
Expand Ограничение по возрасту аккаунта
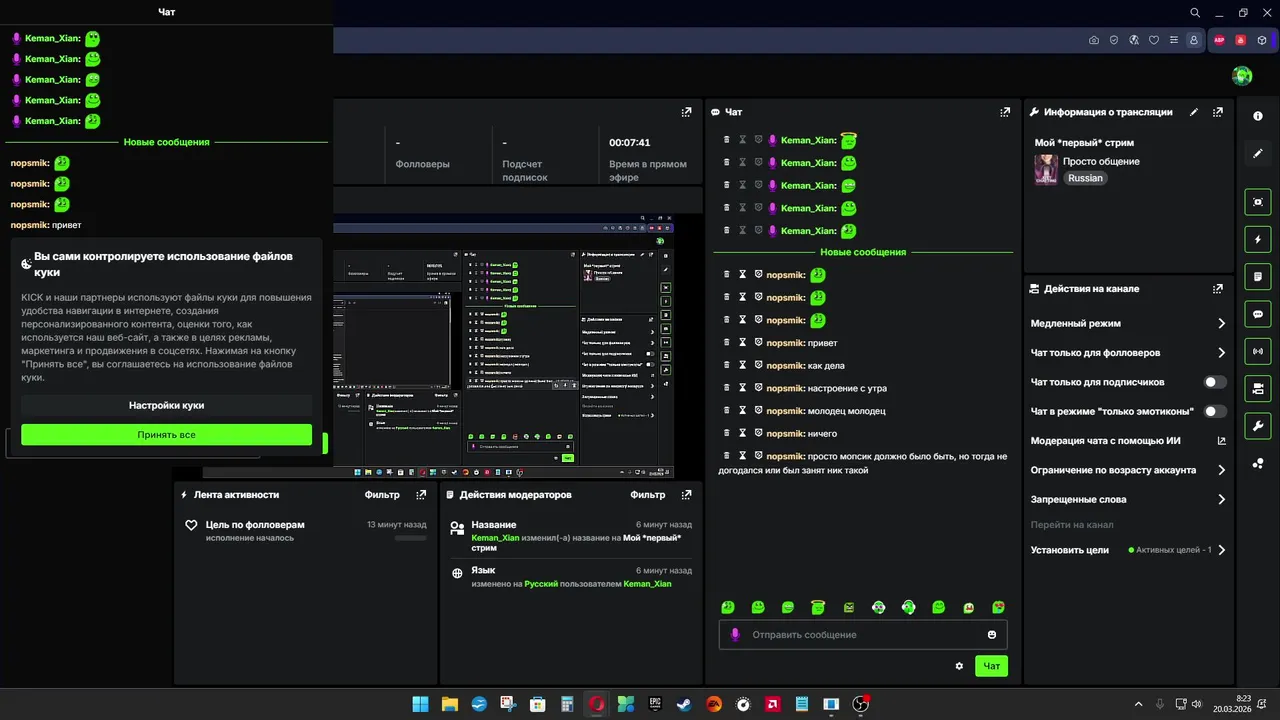coord(1128,470)
